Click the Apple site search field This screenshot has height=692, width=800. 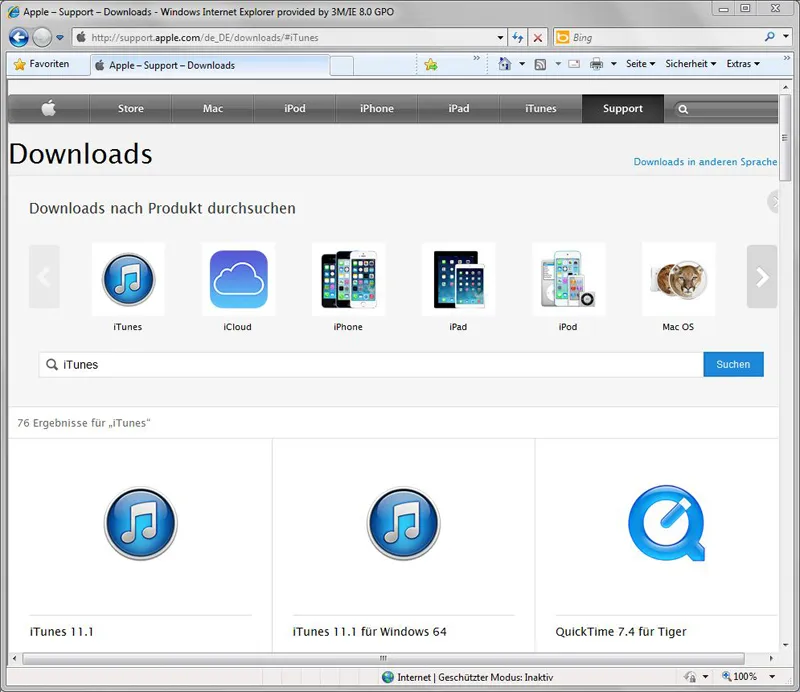pyautogui.click(x=727, y=109)
